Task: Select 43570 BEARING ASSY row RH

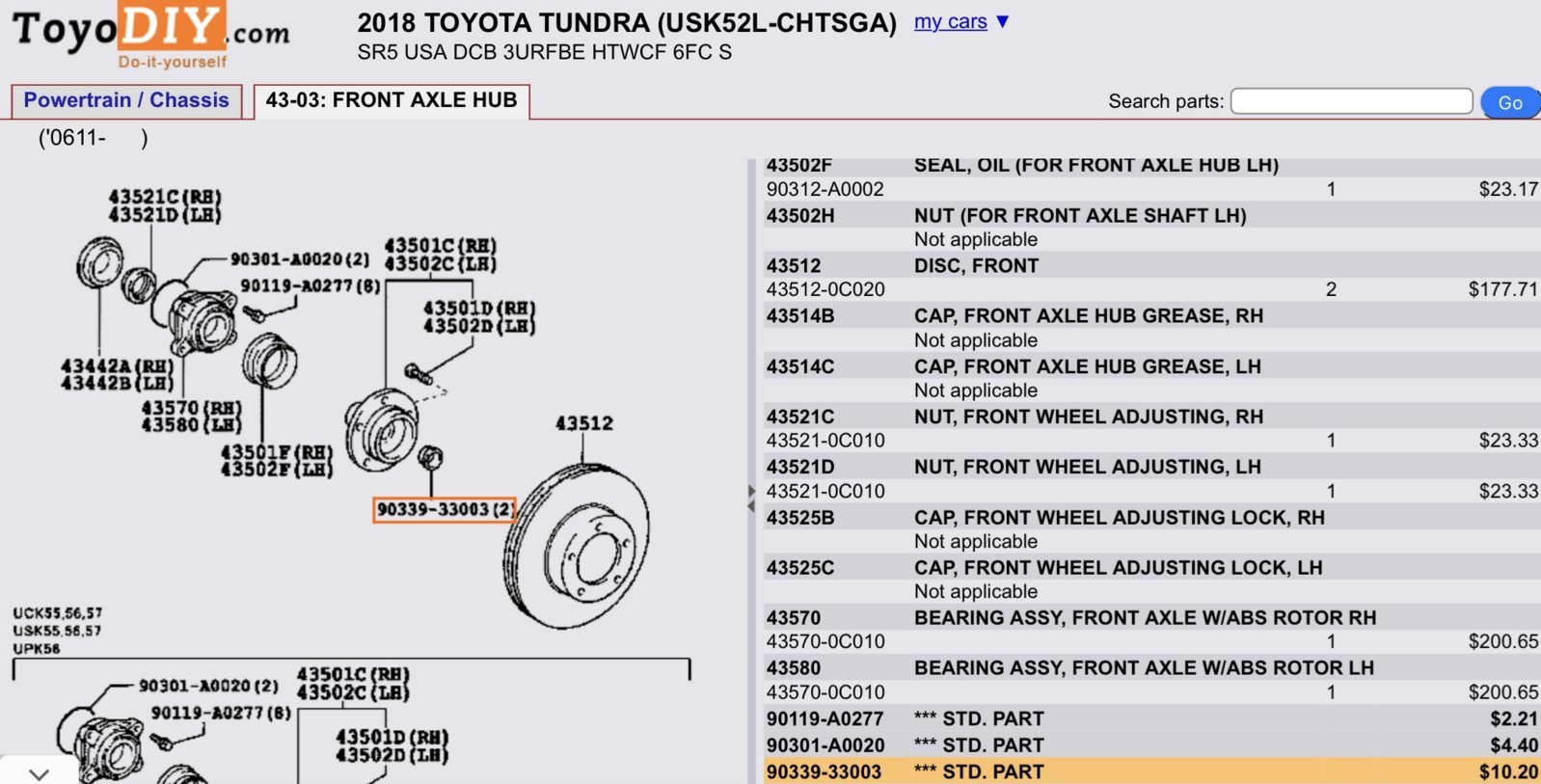Action: 1152,617
